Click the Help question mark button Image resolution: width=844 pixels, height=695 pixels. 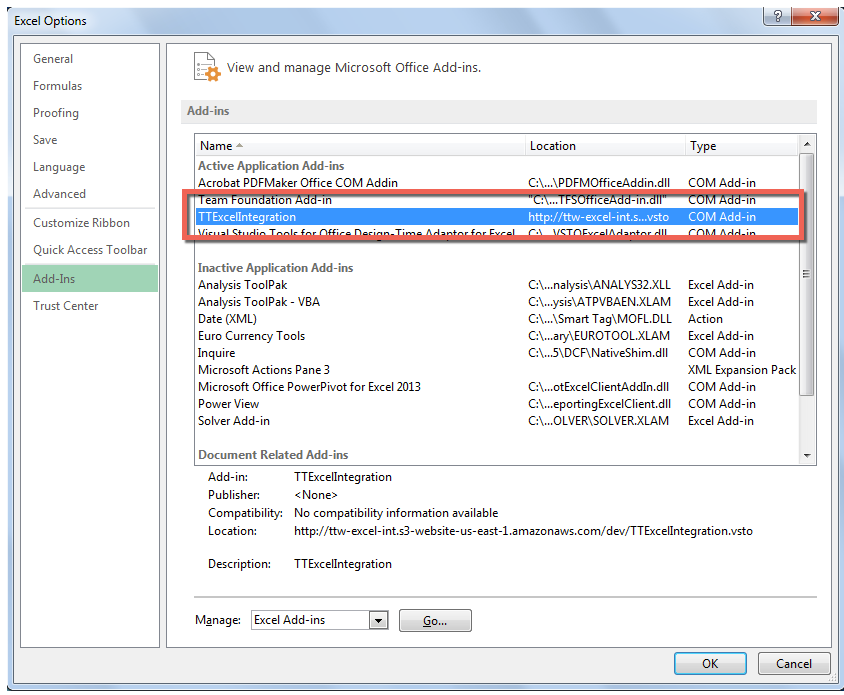pos(777,16)
